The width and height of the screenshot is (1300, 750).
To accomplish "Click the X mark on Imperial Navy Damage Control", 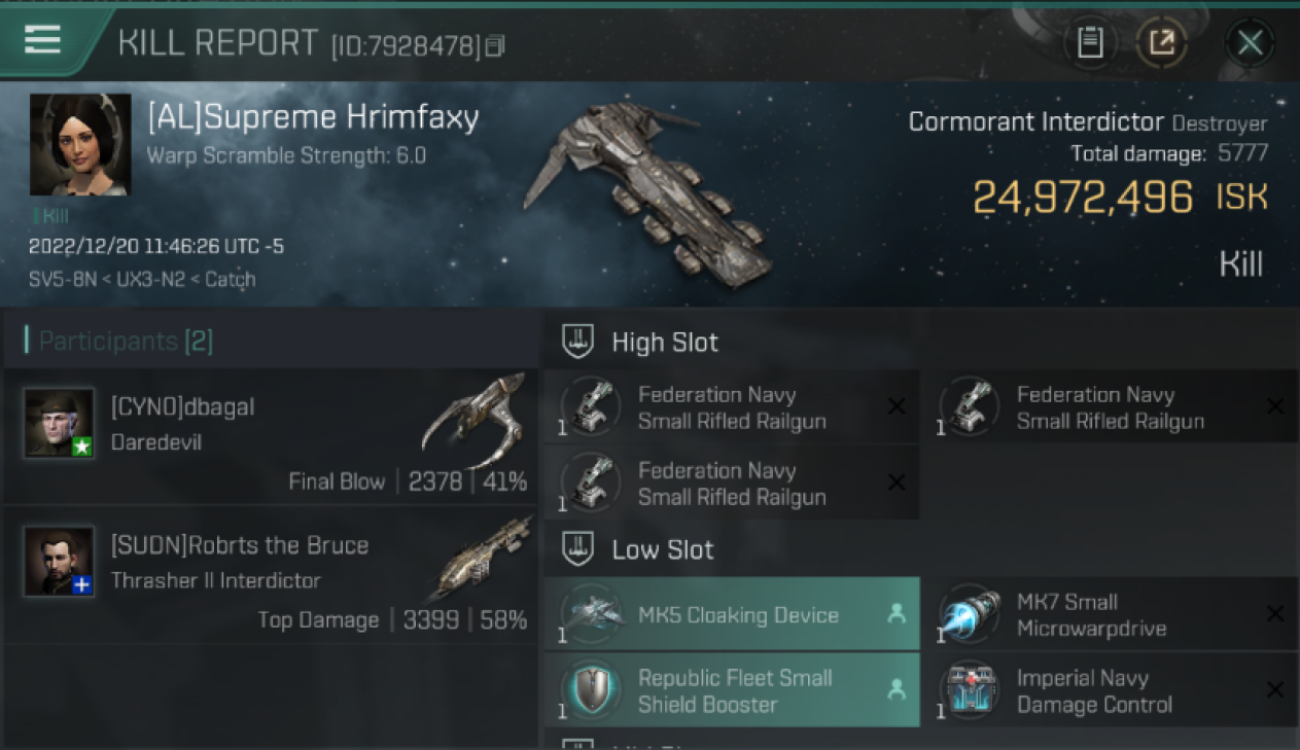I will (1275, 690).
